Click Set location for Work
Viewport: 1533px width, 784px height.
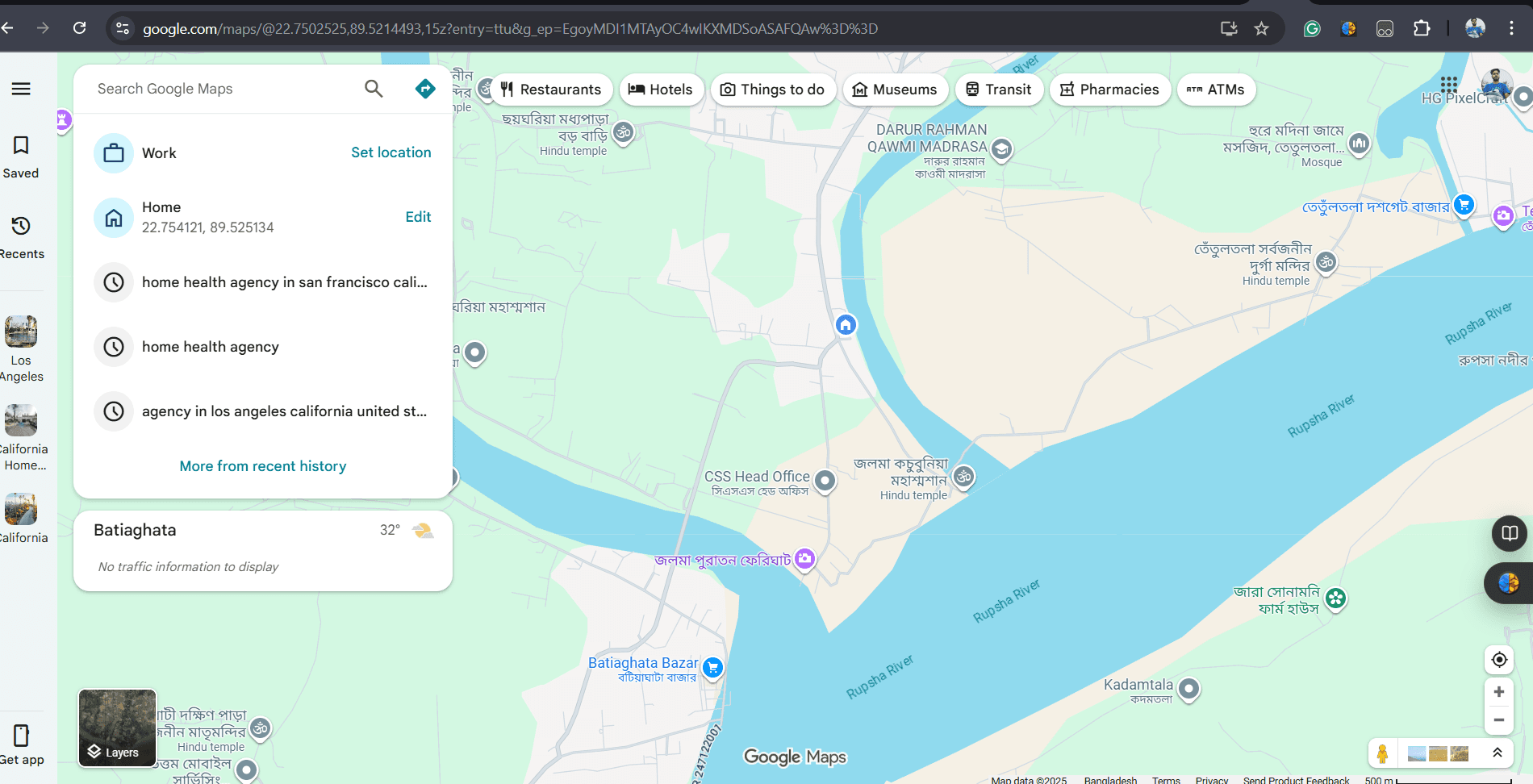pos(391,152)
